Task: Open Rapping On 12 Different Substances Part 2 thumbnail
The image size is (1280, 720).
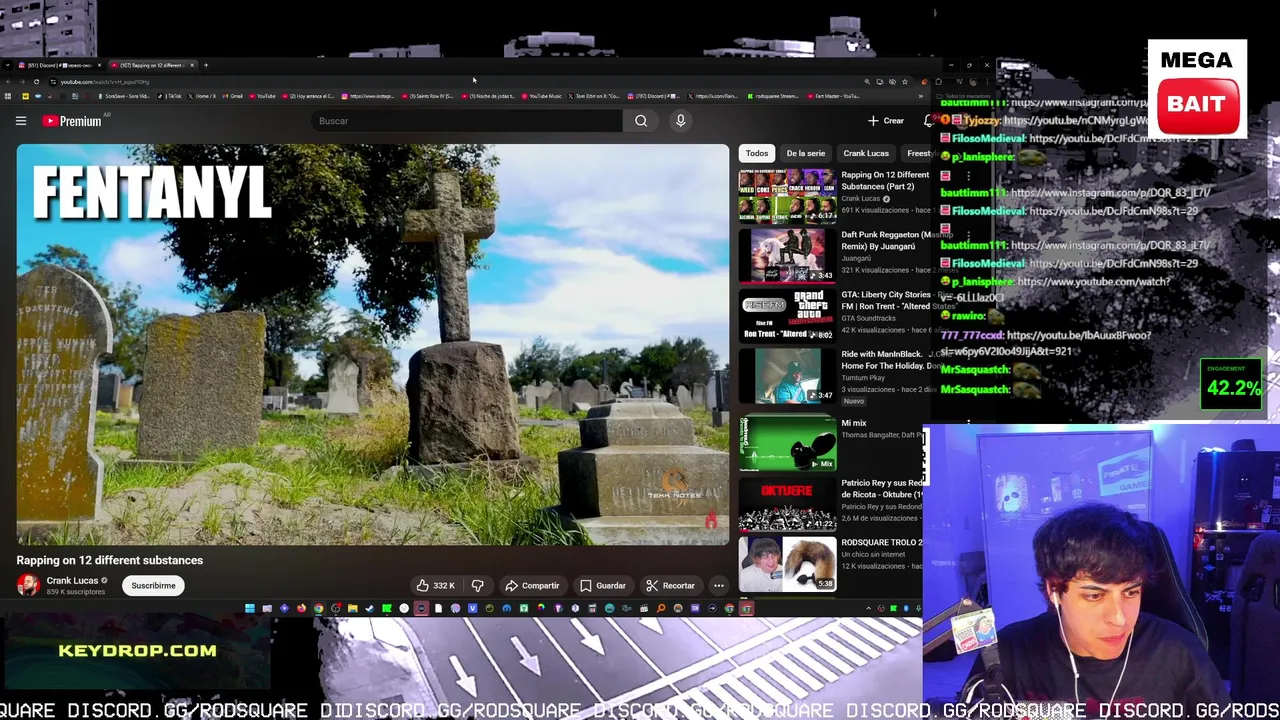Action: point(787,196)
